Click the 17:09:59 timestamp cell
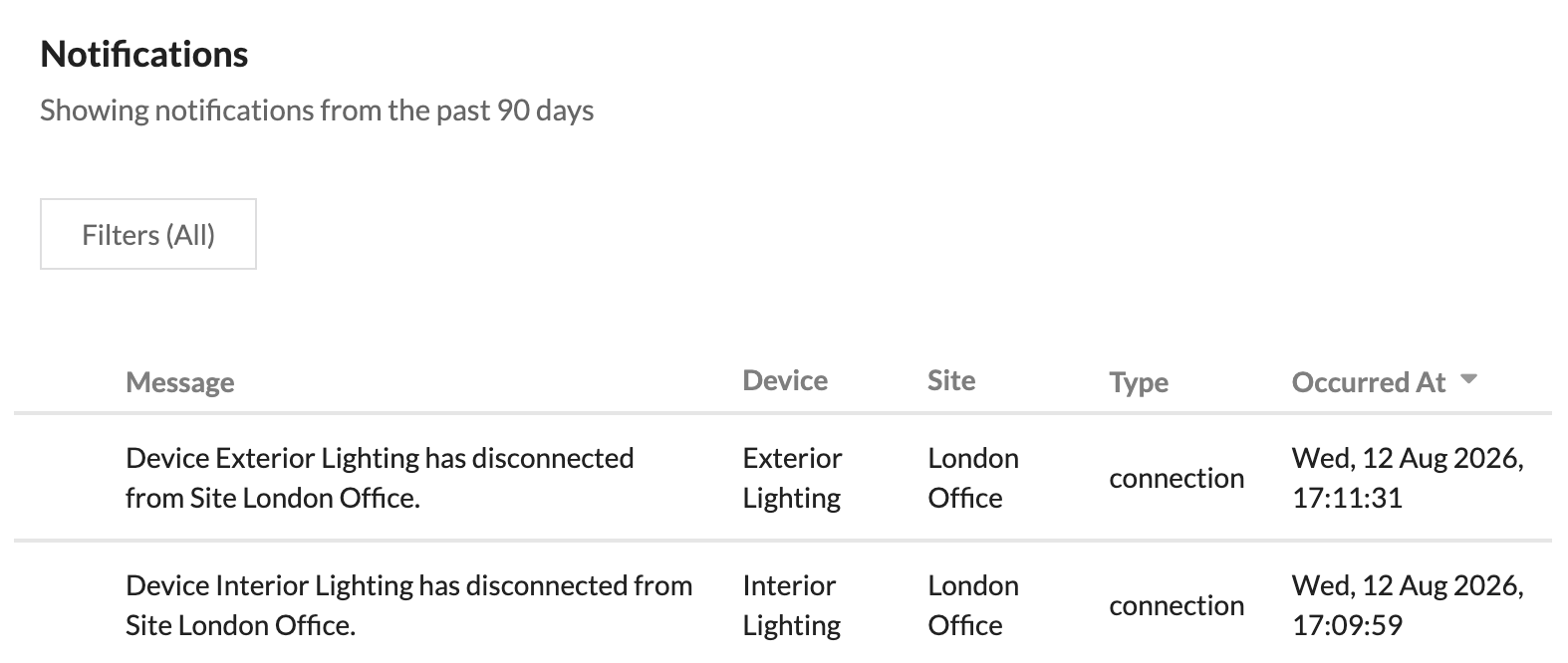The image size is (1568, 663). click(1408, 605)
